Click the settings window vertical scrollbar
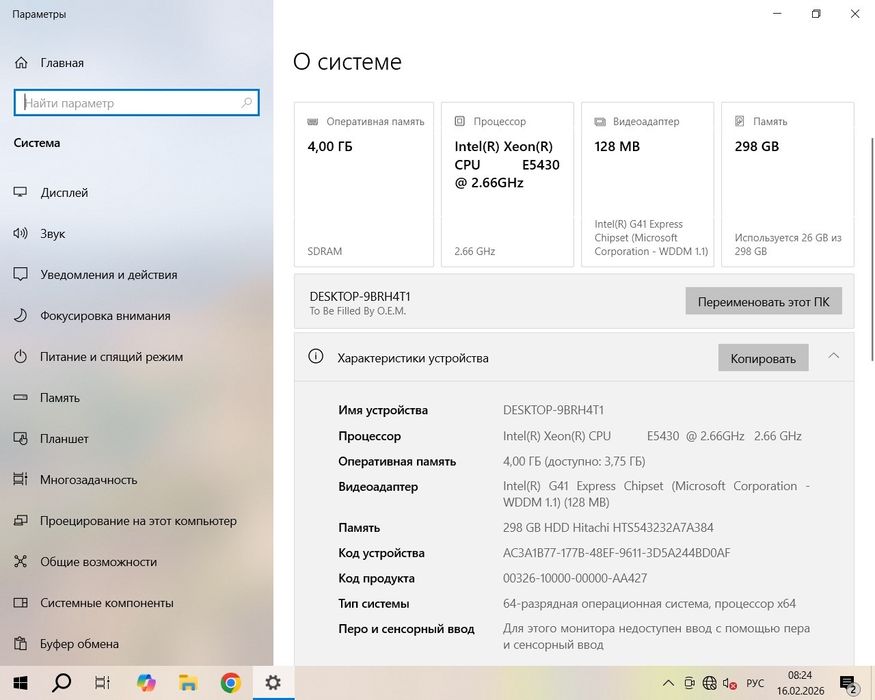The width and height of the screenshot is (875, 700). [872, 248]
